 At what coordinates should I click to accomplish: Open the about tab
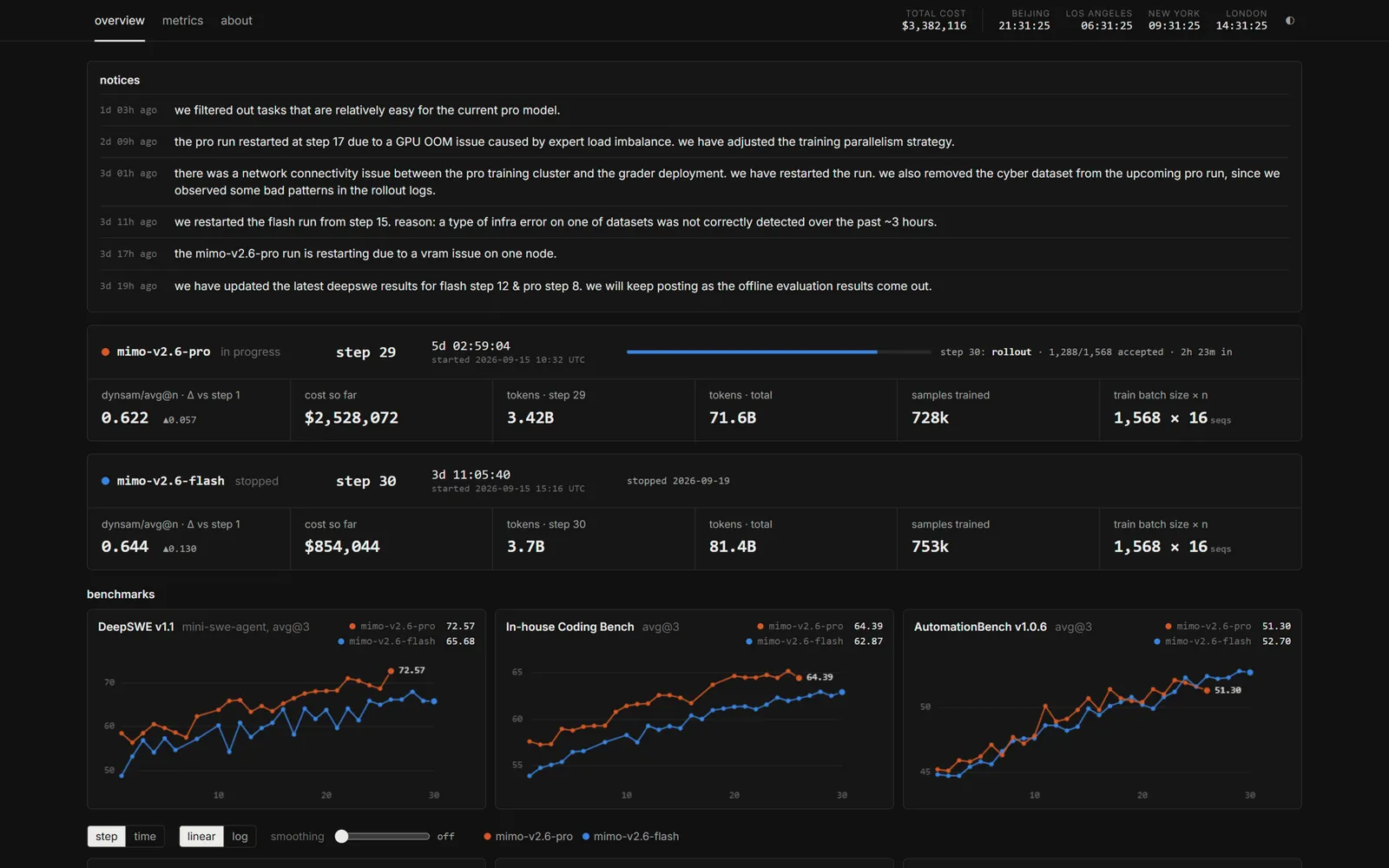tap(236, 21)
